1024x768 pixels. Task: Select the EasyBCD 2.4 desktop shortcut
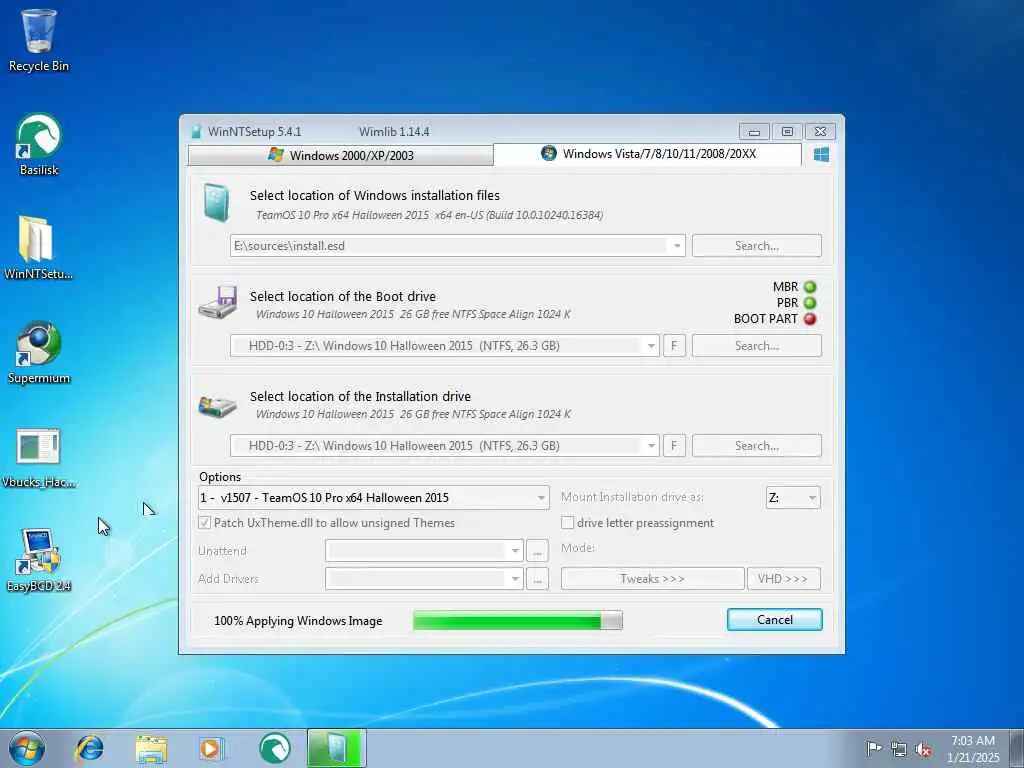point(39,560)
